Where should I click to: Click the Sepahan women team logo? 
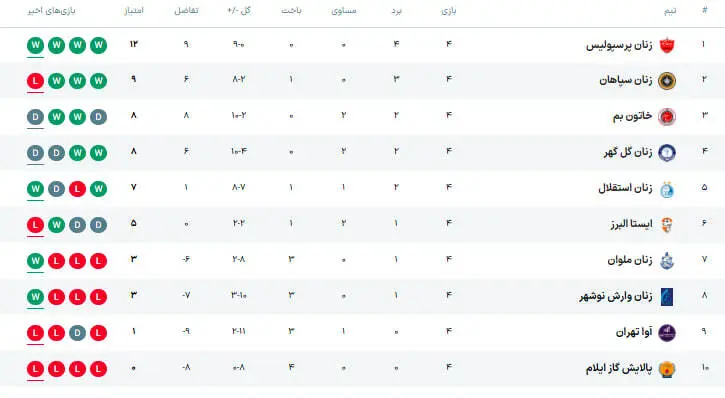[x=667, y=81]
